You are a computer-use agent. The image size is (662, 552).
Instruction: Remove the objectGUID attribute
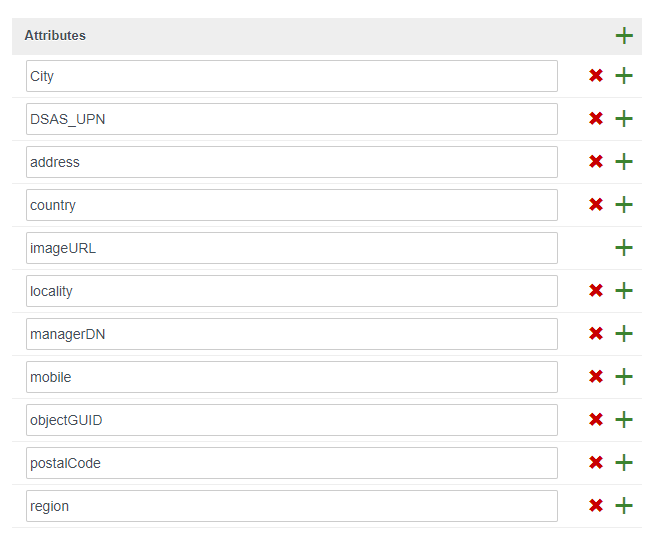pos(596,420)
